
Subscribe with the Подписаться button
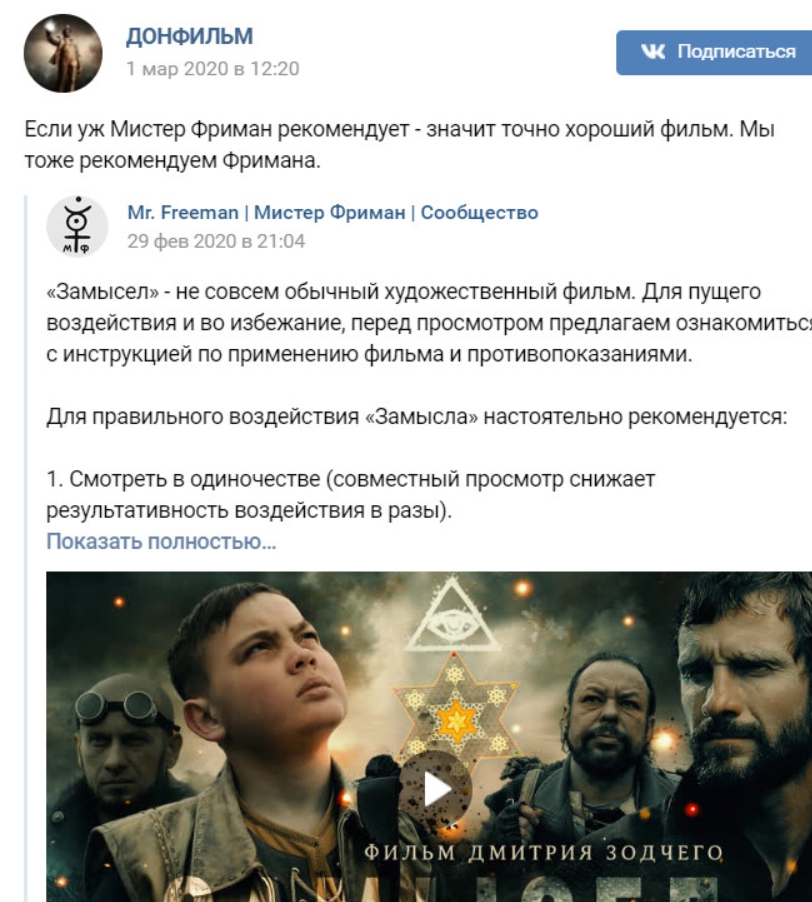(x=714, y=52)
